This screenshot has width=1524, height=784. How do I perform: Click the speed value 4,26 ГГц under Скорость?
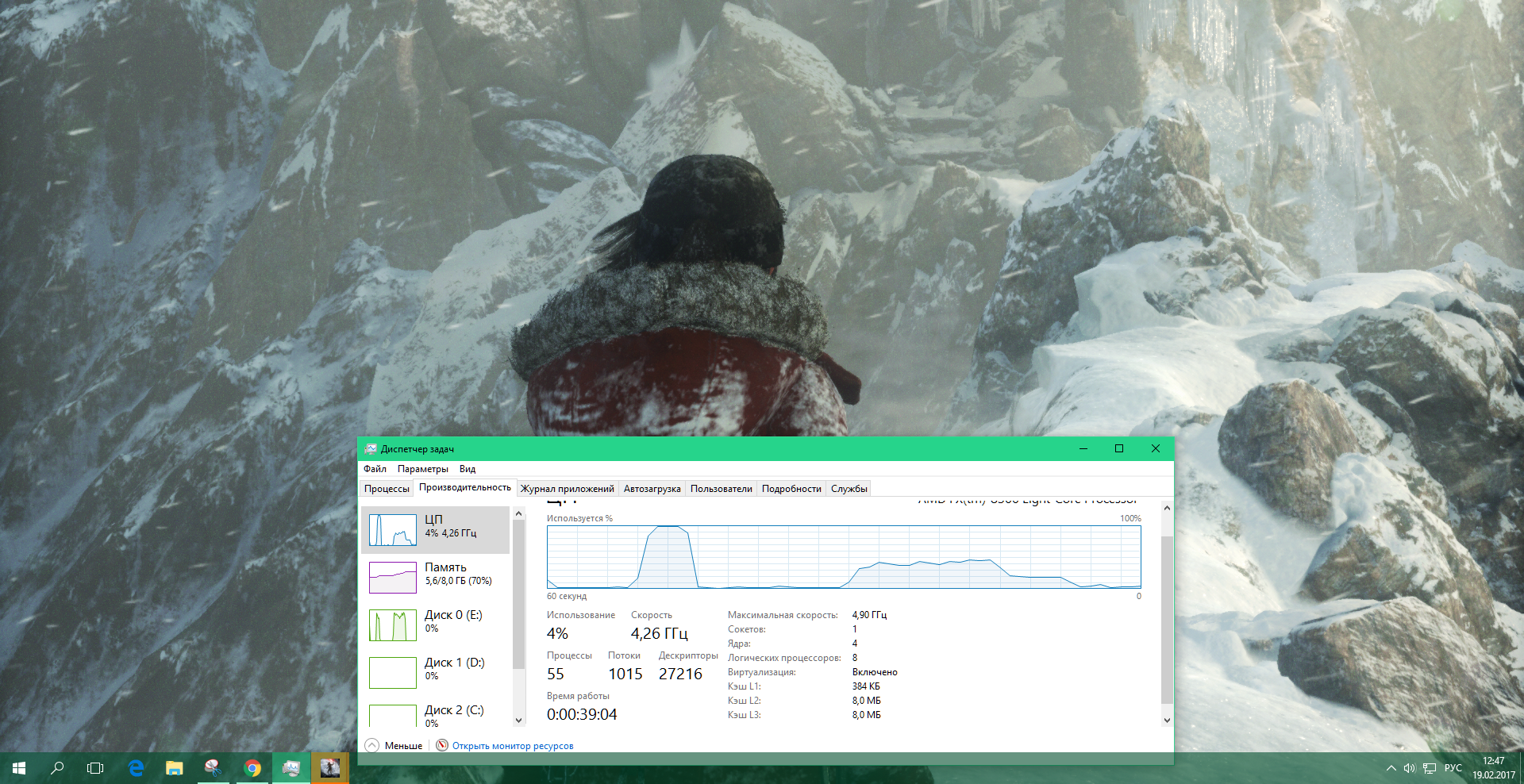pos(660,634)
